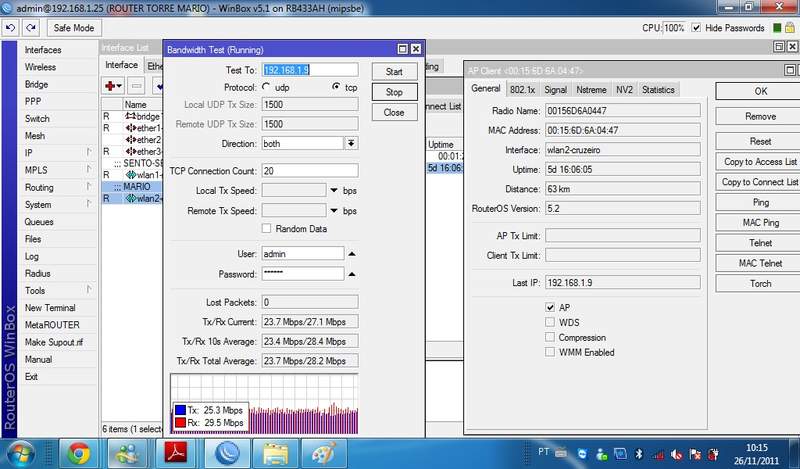
Task: Click the Telnet button in AP Client
Action: click(760, 243)
